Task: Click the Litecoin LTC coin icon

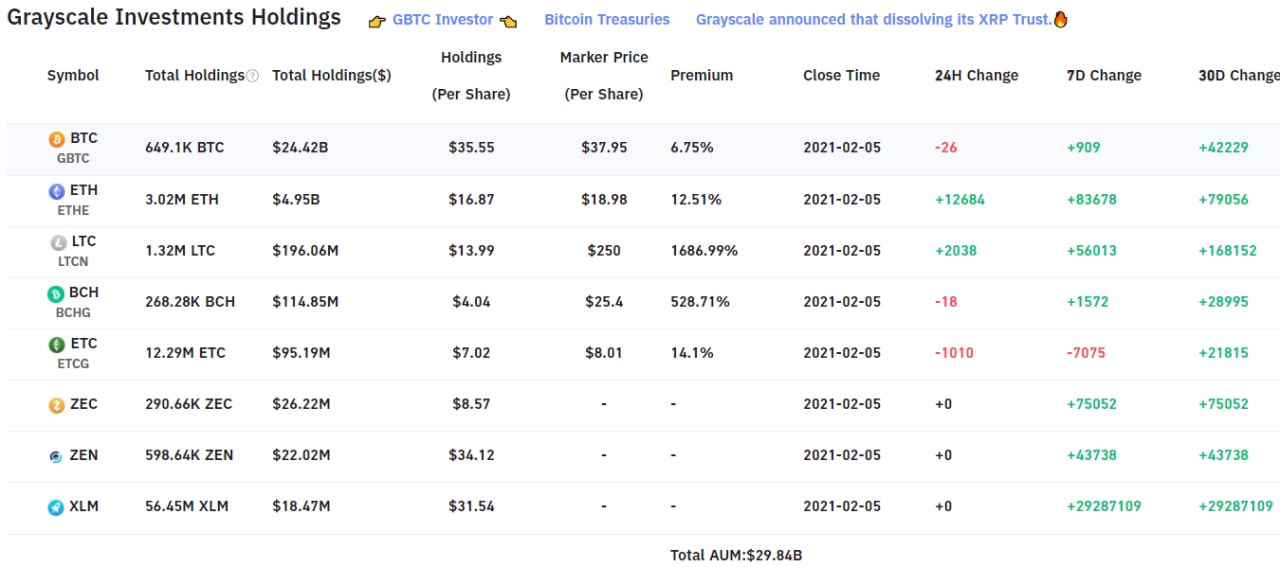Action: [57, 243]
